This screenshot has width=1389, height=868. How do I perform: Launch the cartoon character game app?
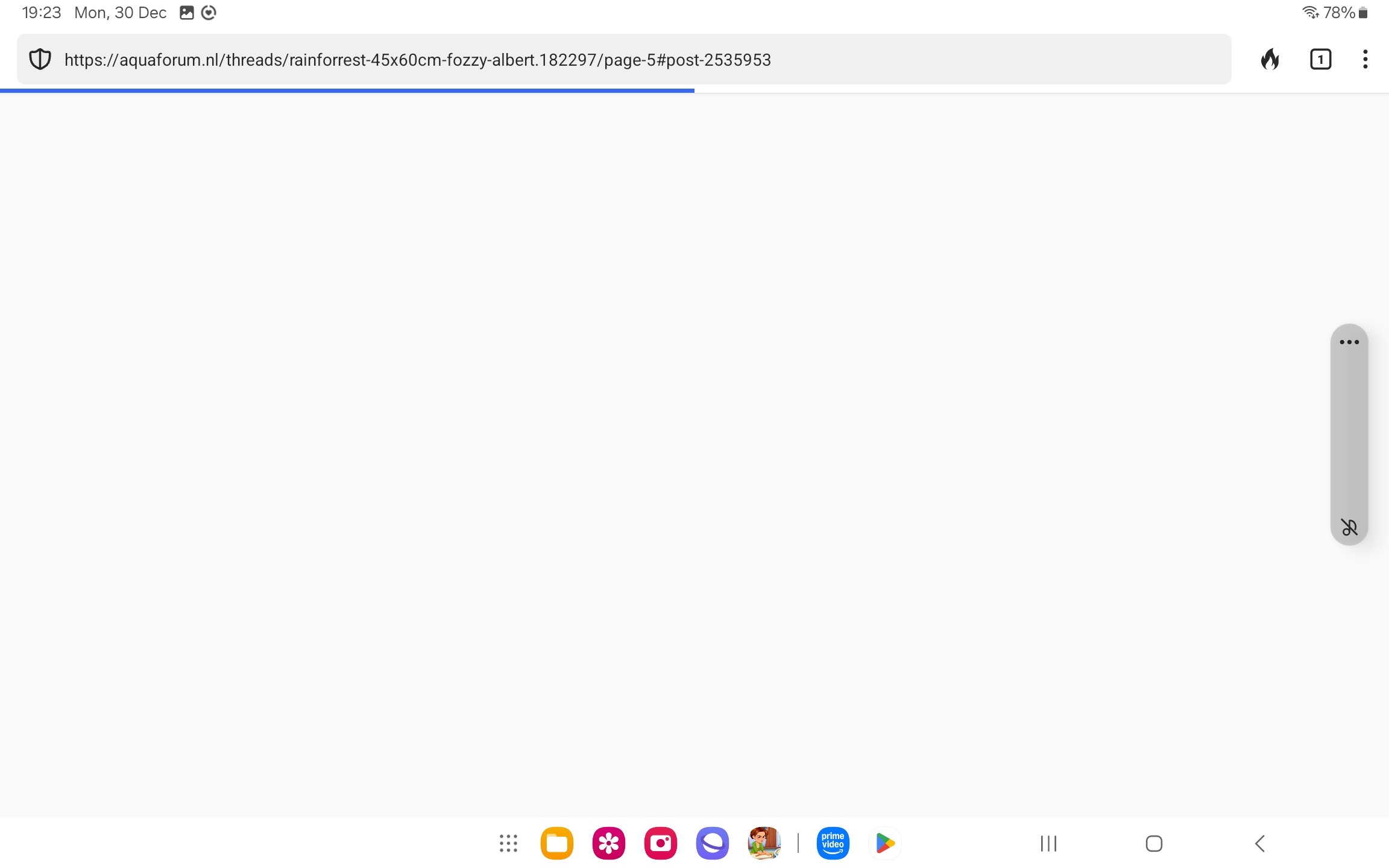[764, 843]
